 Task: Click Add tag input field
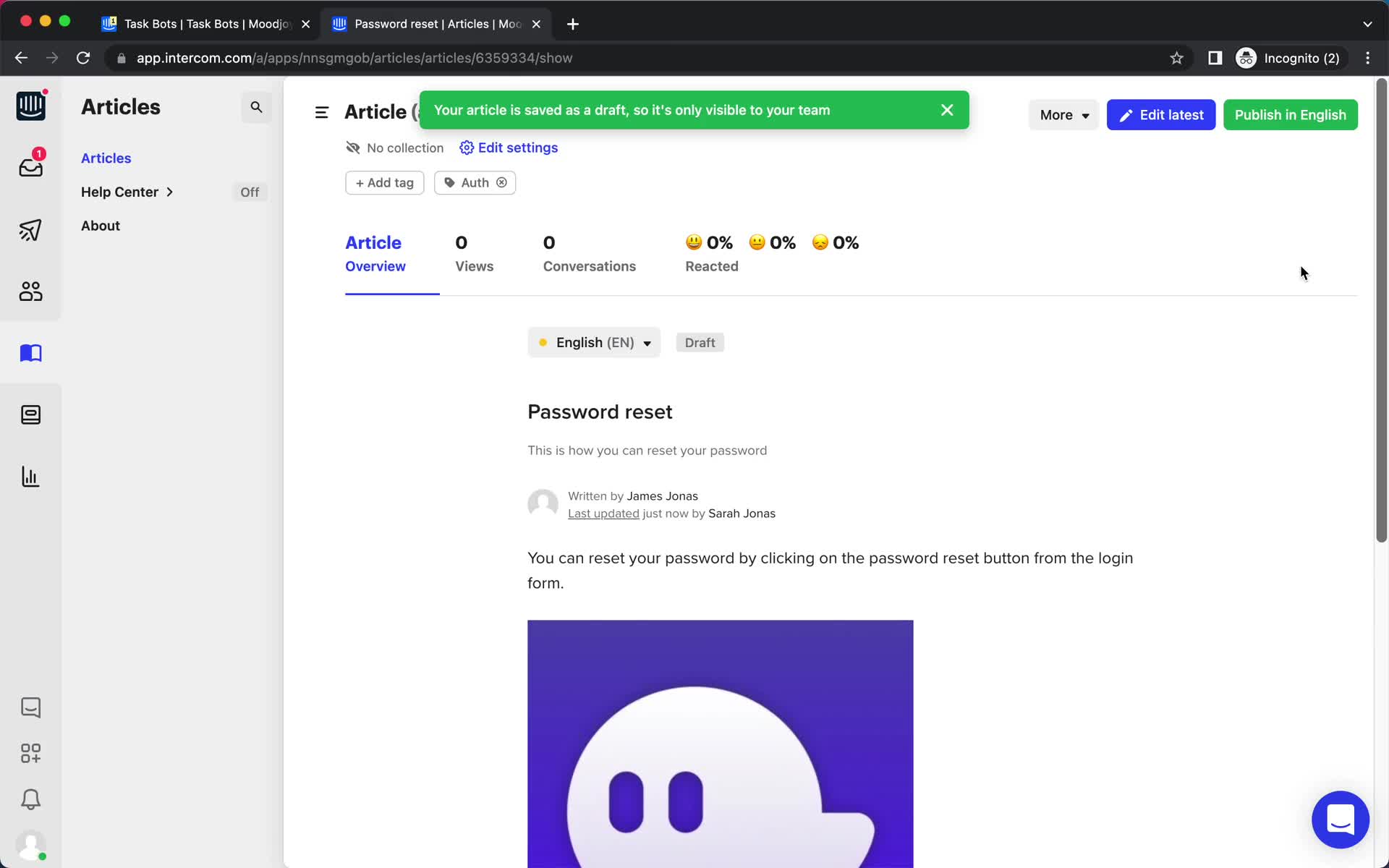pyautogui.click(x=384, y=182)
